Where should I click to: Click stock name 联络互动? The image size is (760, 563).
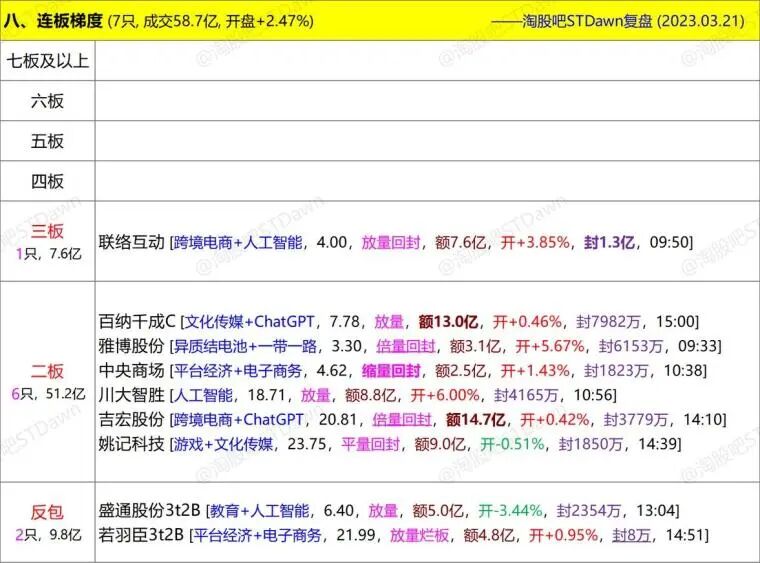point(131,242)
